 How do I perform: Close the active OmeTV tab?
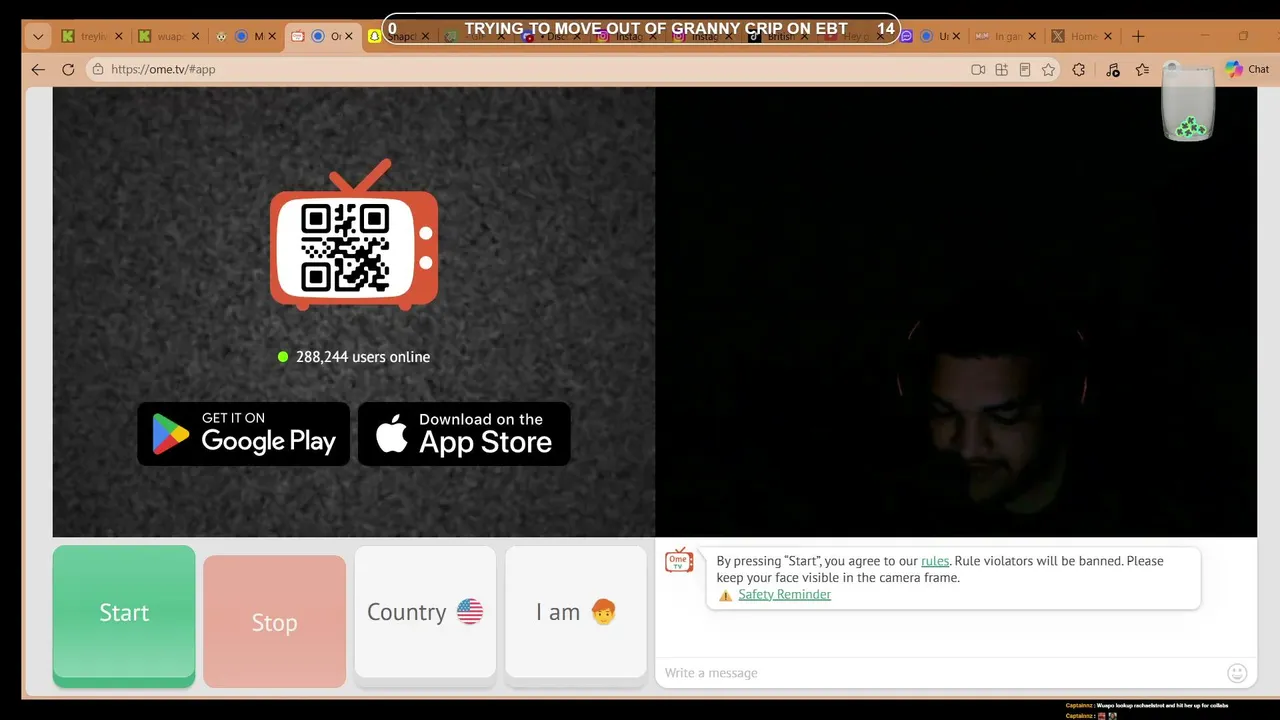(x=348, y=36)
